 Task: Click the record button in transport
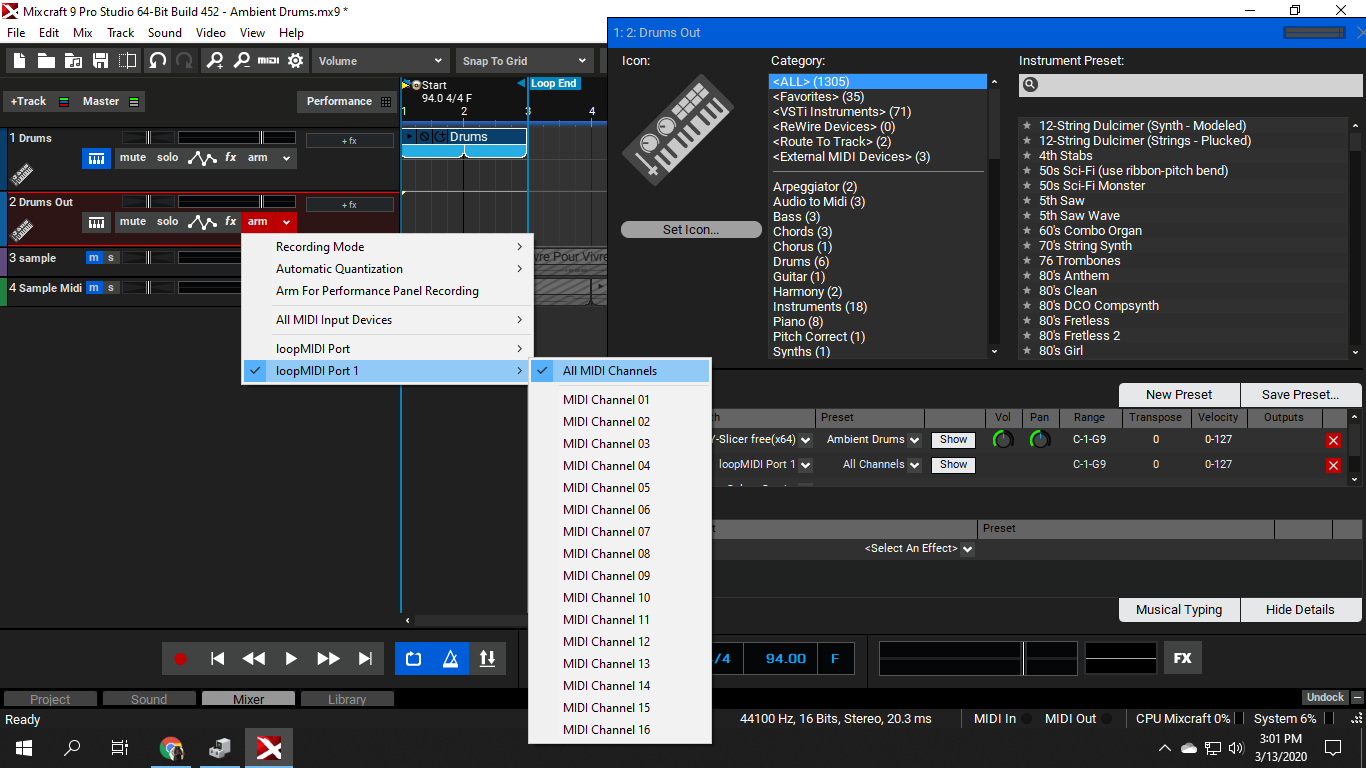[x=181, y=659]
